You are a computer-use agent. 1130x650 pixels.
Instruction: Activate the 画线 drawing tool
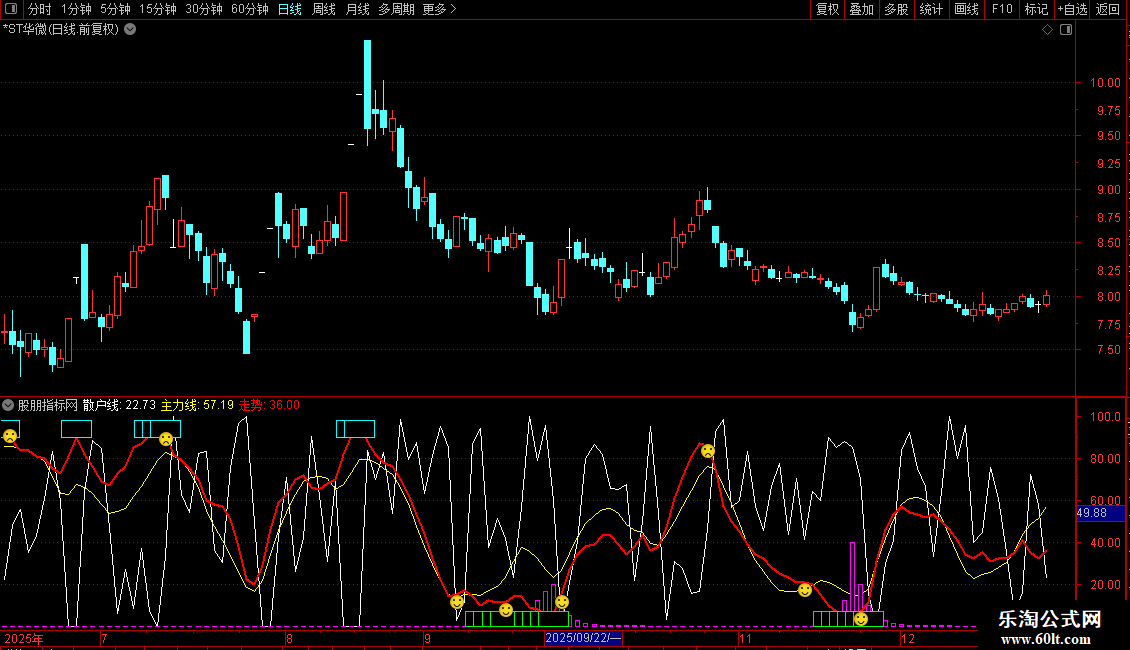pos(966,9)
